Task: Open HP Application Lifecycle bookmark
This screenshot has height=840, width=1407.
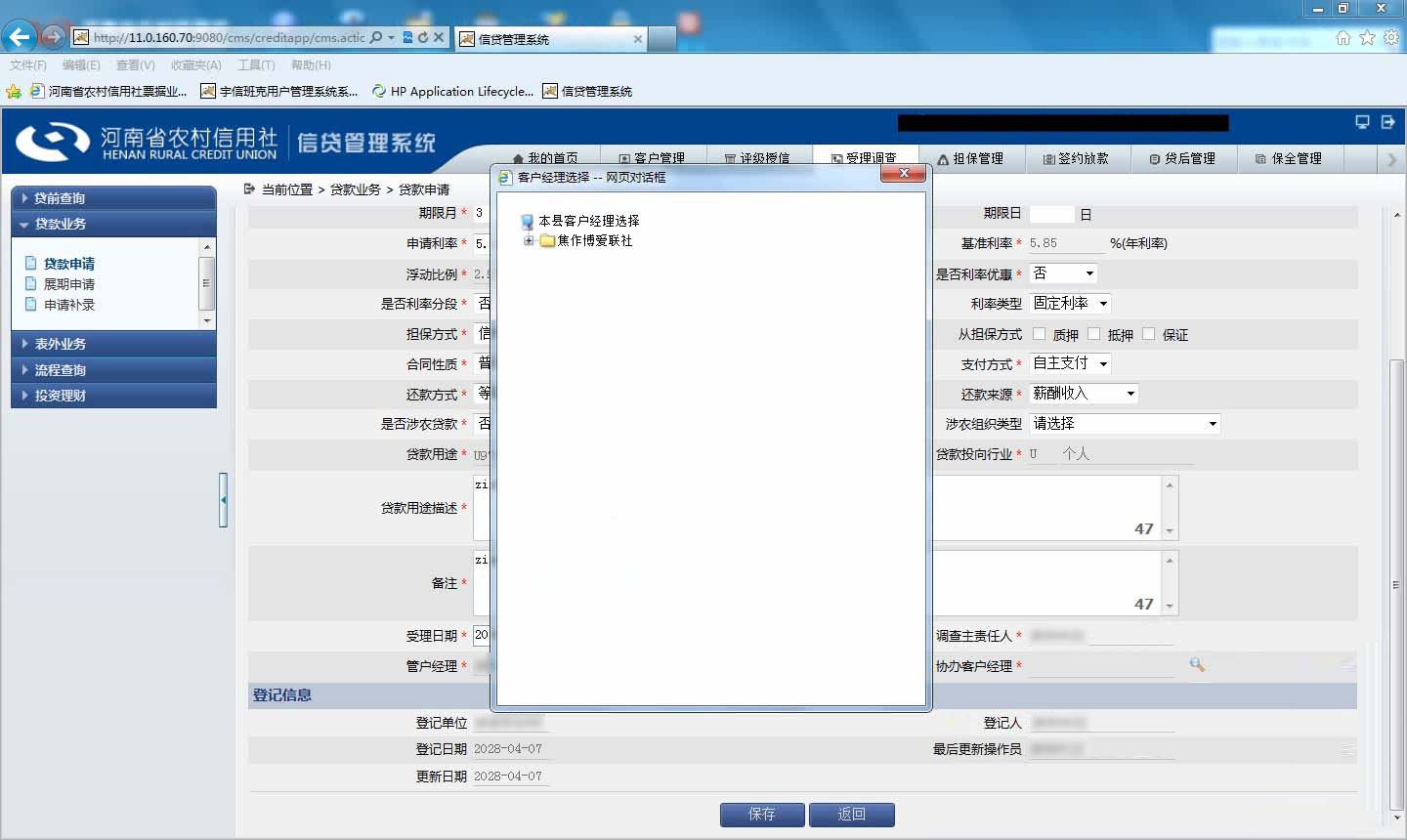Action: click(453, 91)
